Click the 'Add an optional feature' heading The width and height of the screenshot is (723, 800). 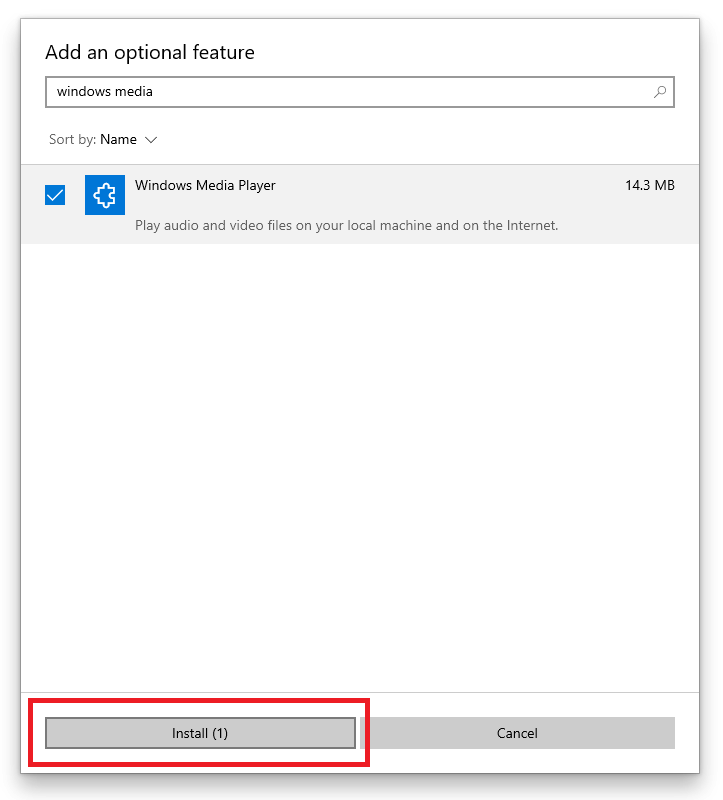click(x=149, y=53)
